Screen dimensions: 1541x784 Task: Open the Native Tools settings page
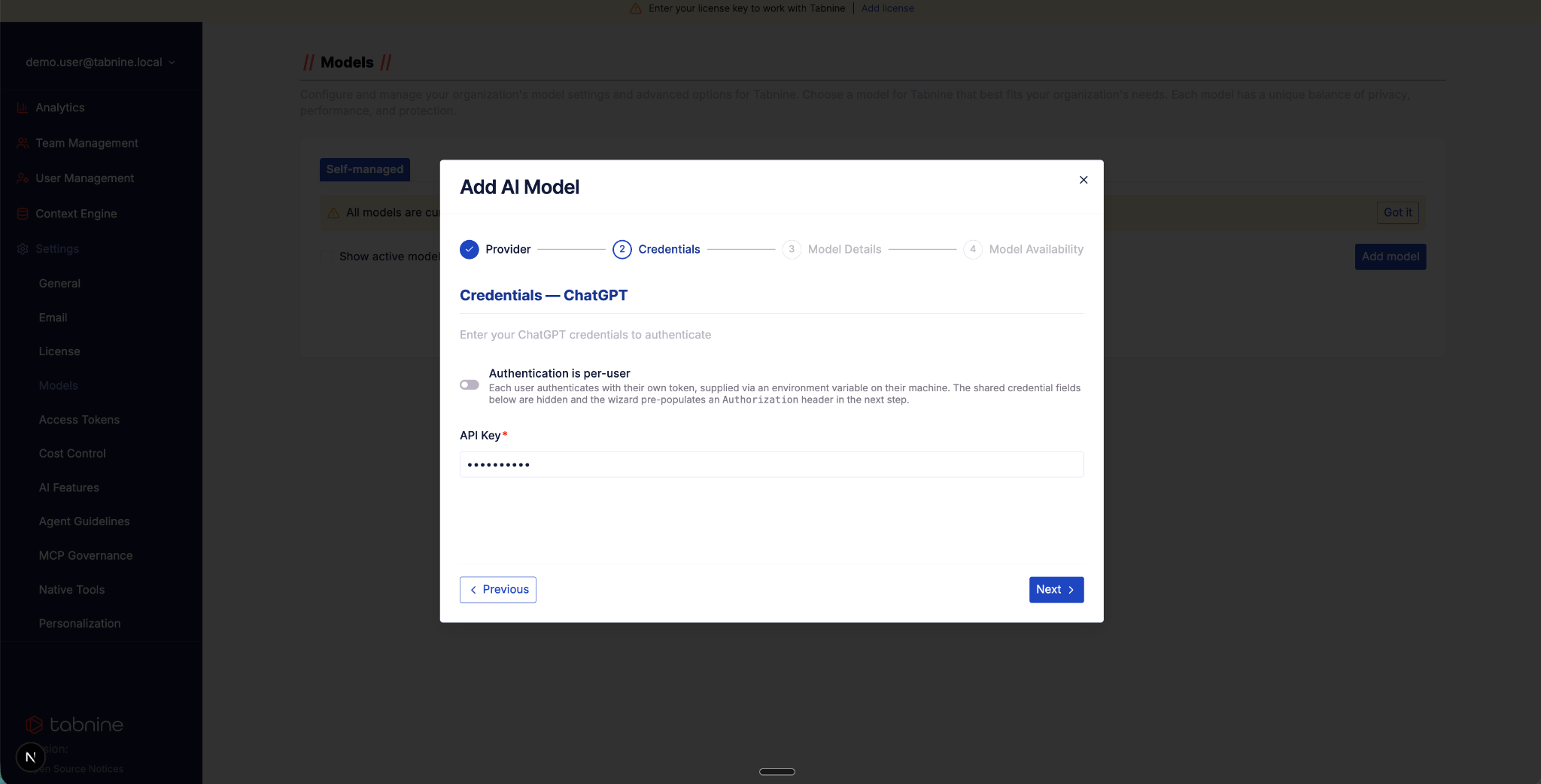point(71,590)
